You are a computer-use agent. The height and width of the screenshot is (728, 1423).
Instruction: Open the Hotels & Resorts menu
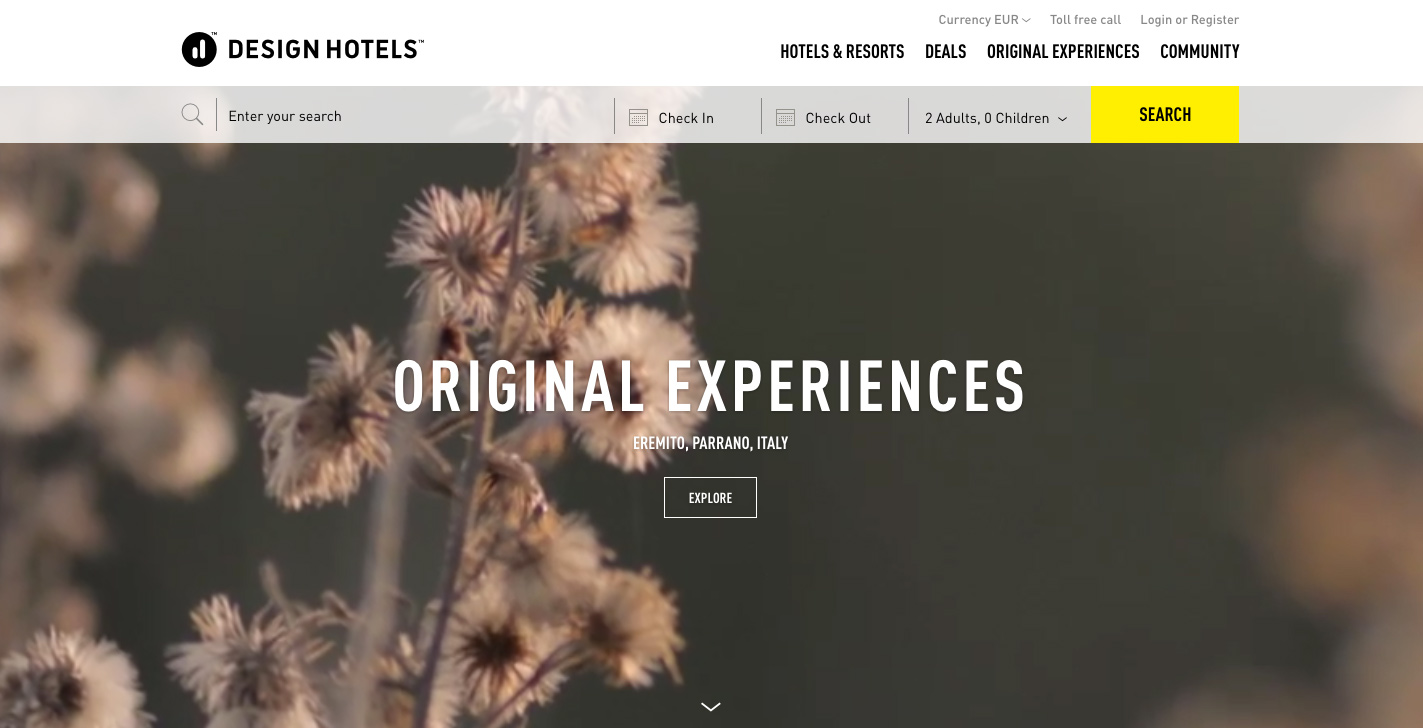click(842, 52)
